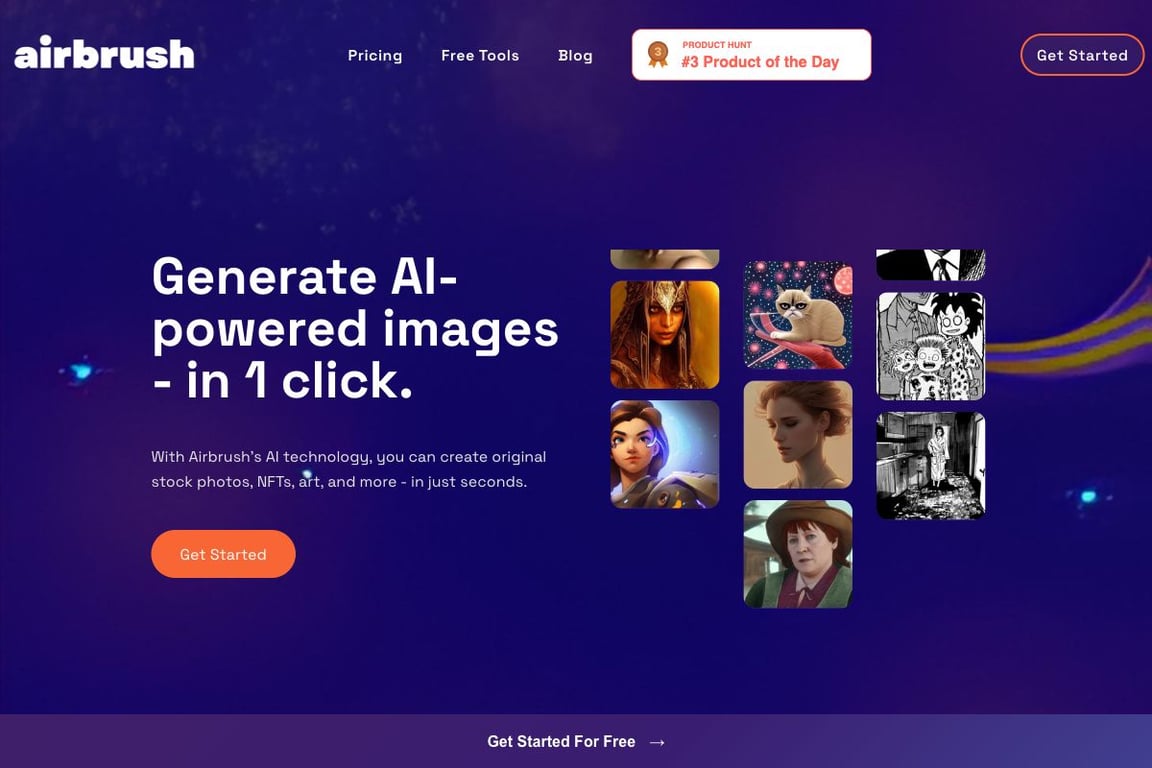Select the cartoon girl character thumbnail

point(665,454)
